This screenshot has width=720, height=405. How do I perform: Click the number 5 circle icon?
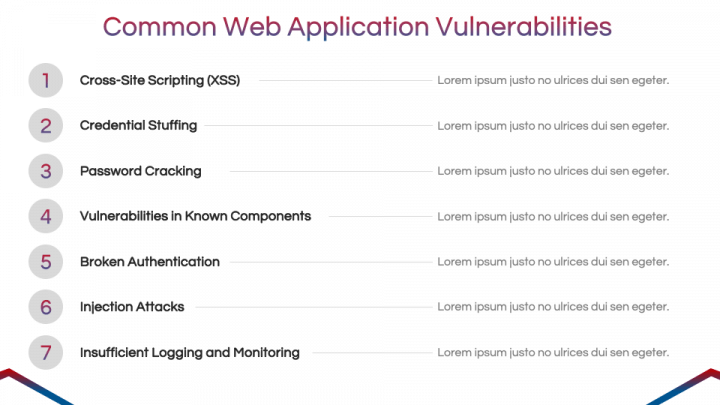[45, 262]
